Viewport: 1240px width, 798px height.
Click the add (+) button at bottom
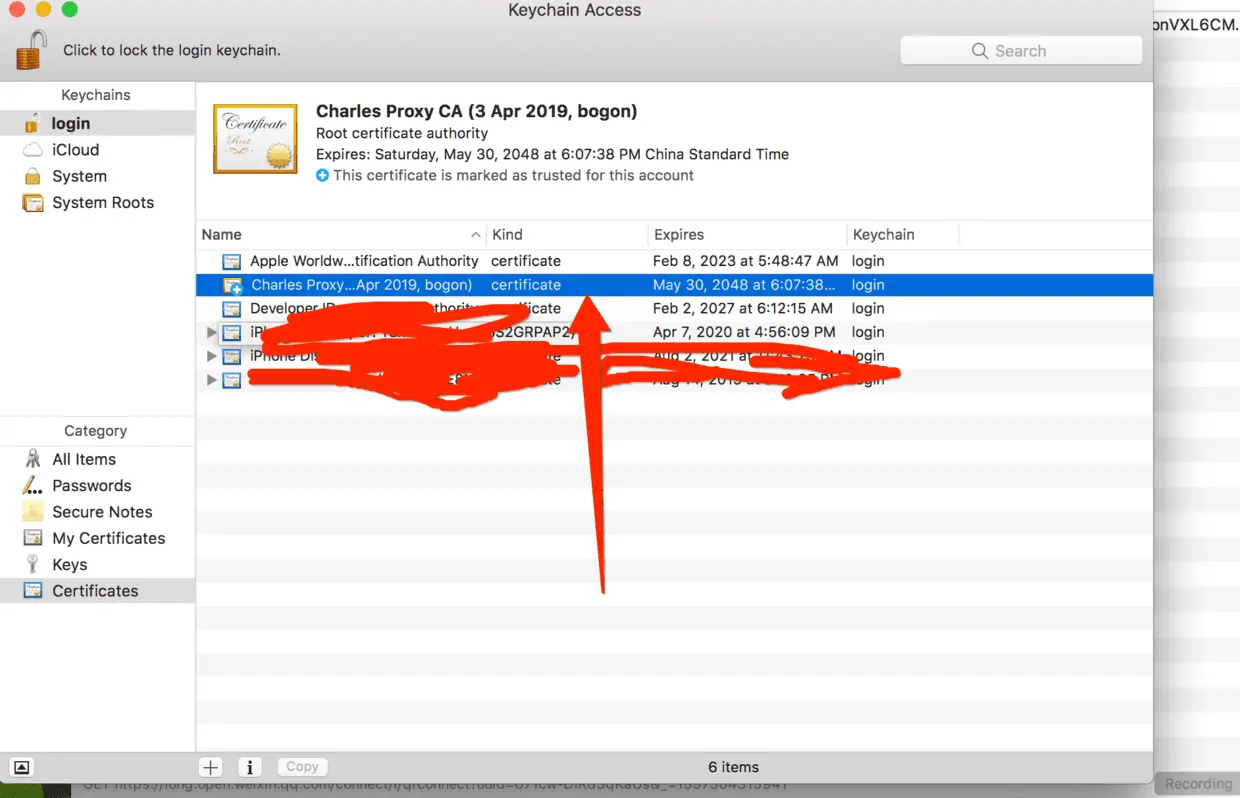coord(210,767)
